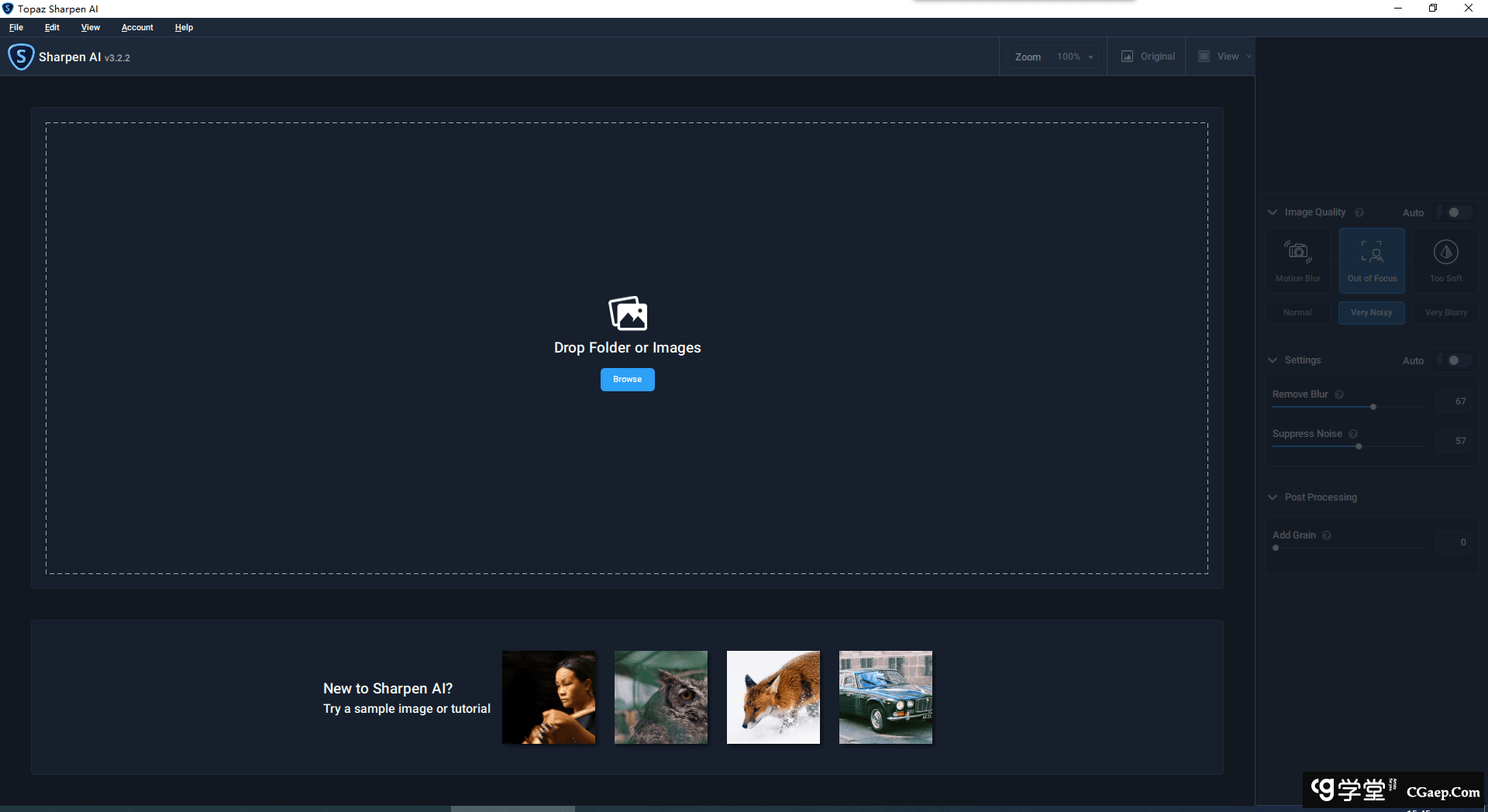Screen dimensions: 1488x812
Task: Toggle Auto switch for Image Quality
Action: tap(1455, 212)
